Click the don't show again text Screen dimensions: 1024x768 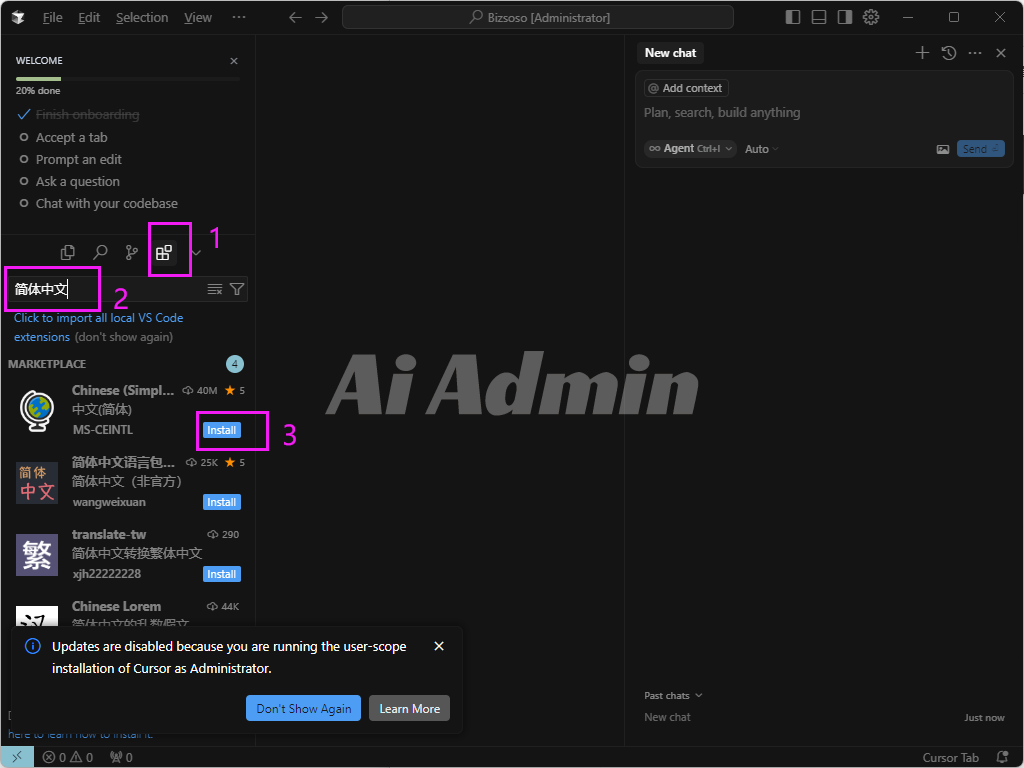click(123, 337)
